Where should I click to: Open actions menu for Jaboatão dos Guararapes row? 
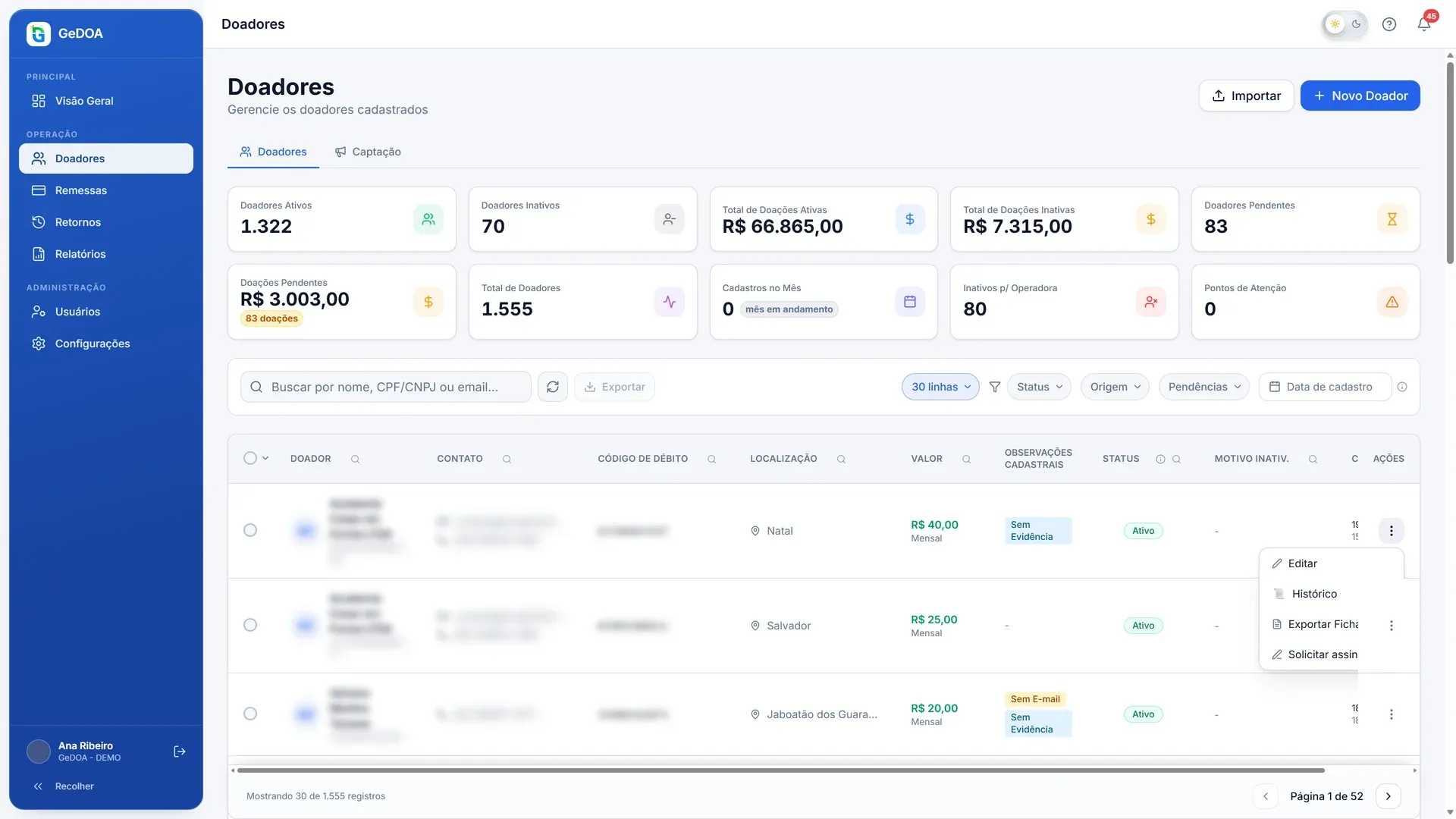(x=1391, y=714)
